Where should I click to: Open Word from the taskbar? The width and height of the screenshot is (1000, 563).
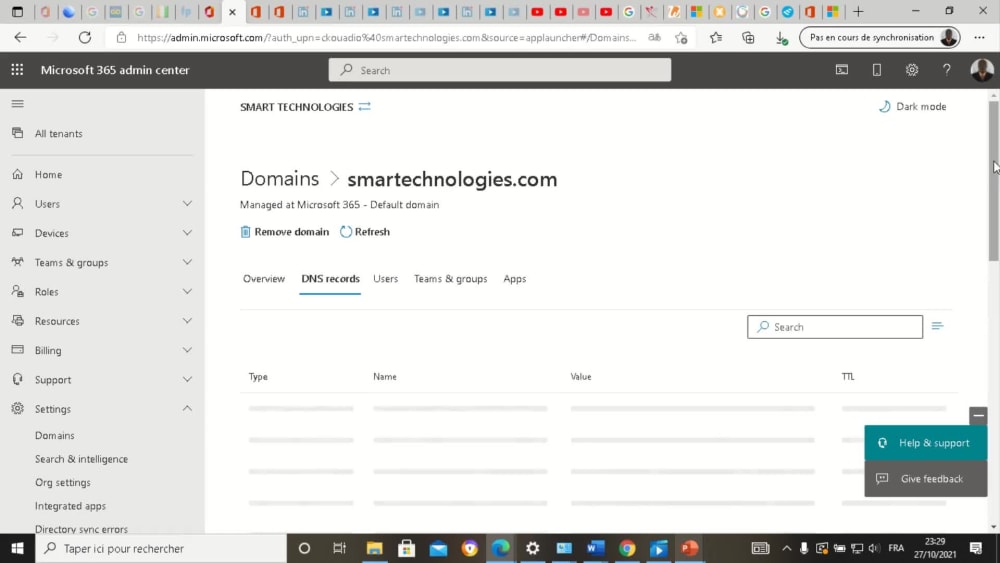point(595,548)
